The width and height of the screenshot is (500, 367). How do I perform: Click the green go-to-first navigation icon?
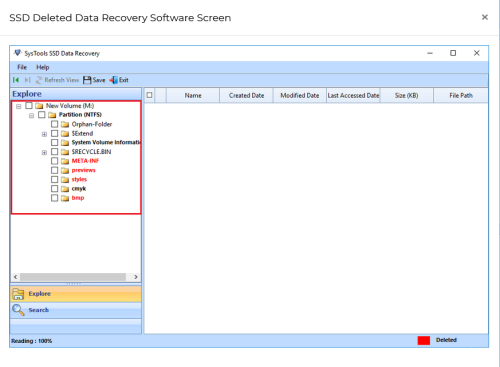click(x=16, y=80)
